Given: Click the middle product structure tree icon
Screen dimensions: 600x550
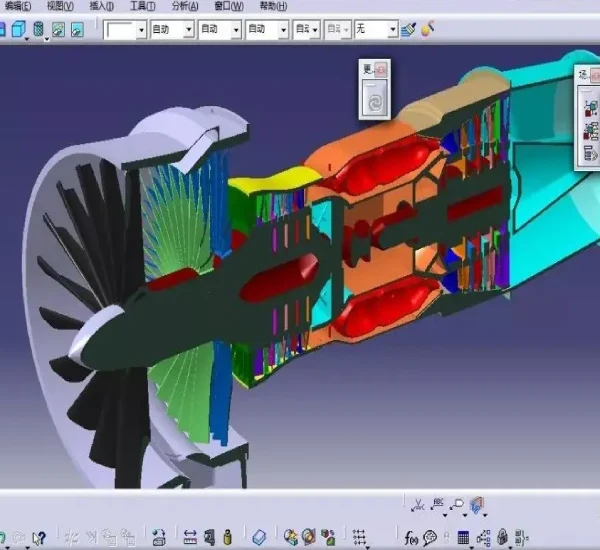Looking at the screenshot, I should pos(592,131).
